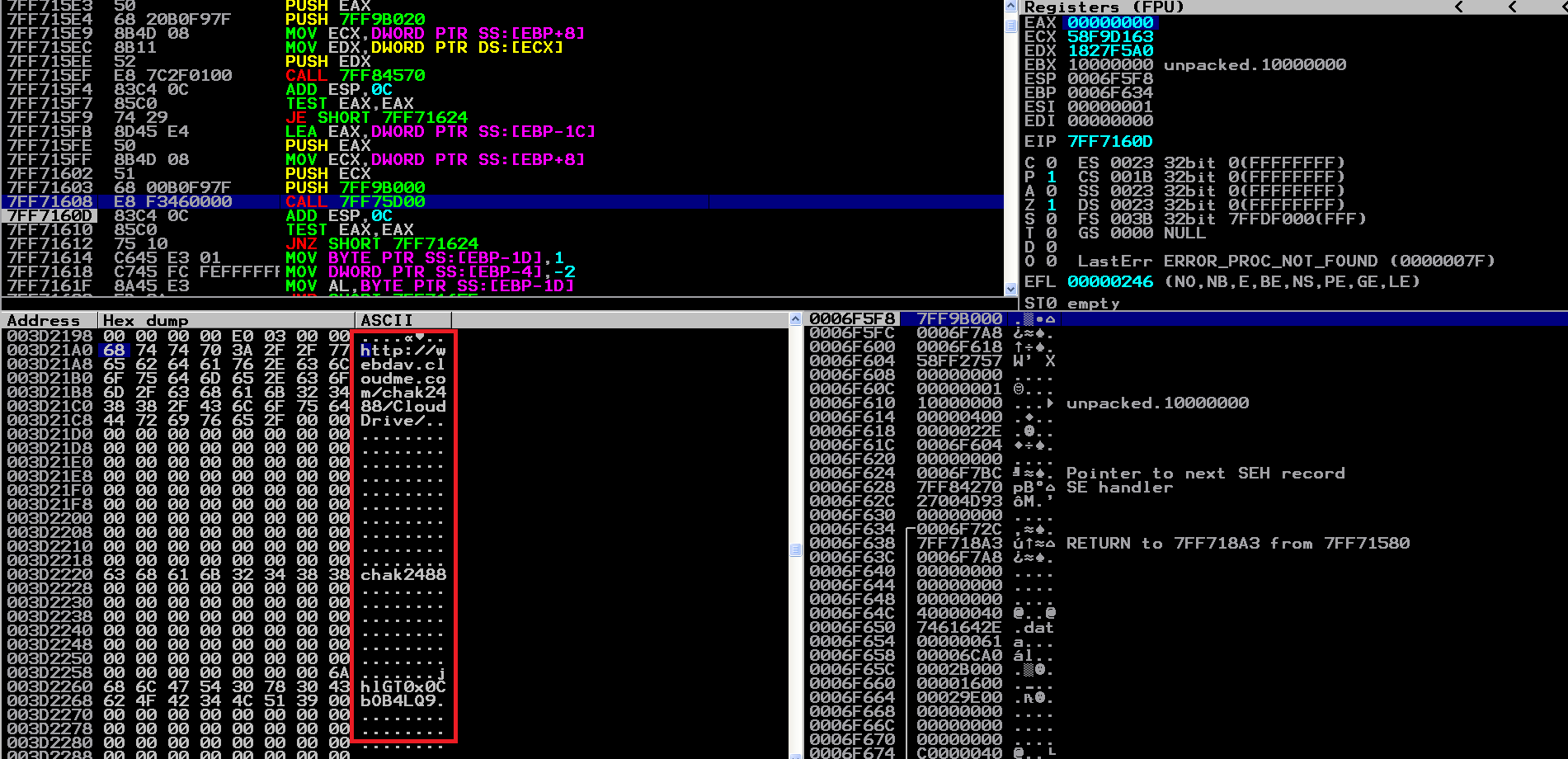
Task: Click the scroll-up arrow of the hex dump pane
Action: coord(795,319)
